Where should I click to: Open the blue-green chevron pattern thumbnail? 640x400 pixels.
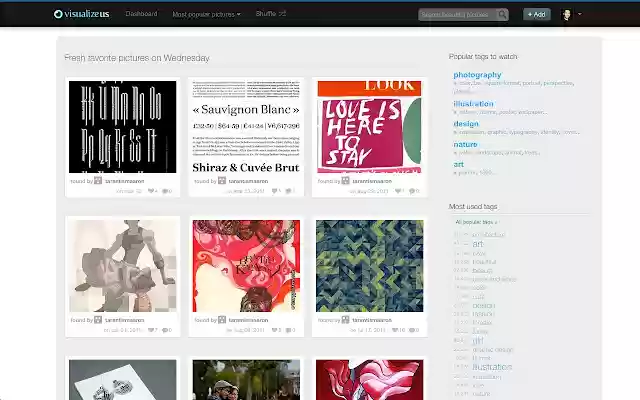tap(369, 266)
